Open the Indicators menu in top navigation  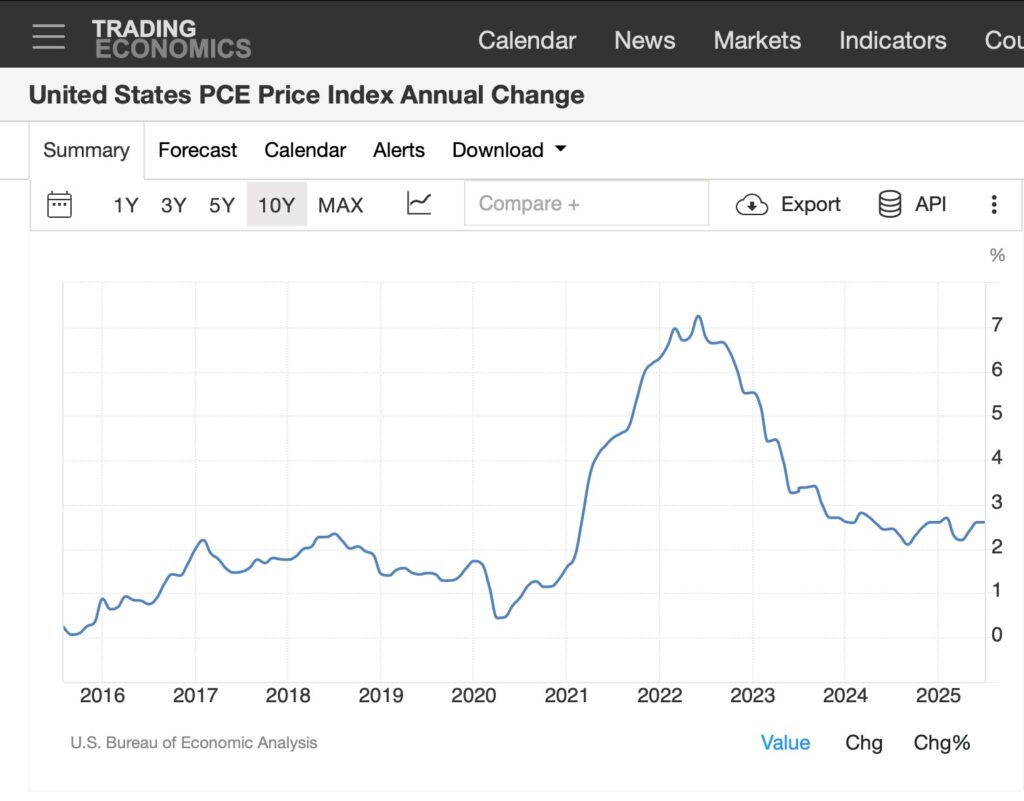click(892, 40)
